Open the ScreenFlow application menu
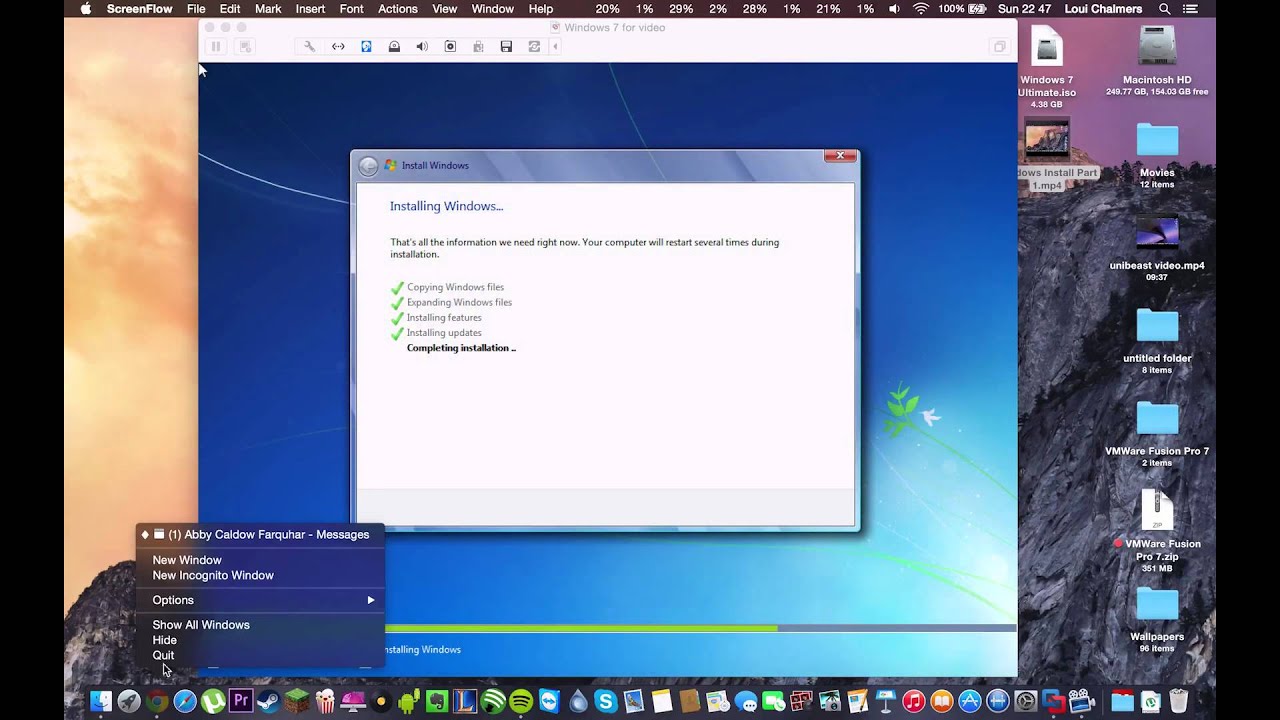 (x=139, y=9)
